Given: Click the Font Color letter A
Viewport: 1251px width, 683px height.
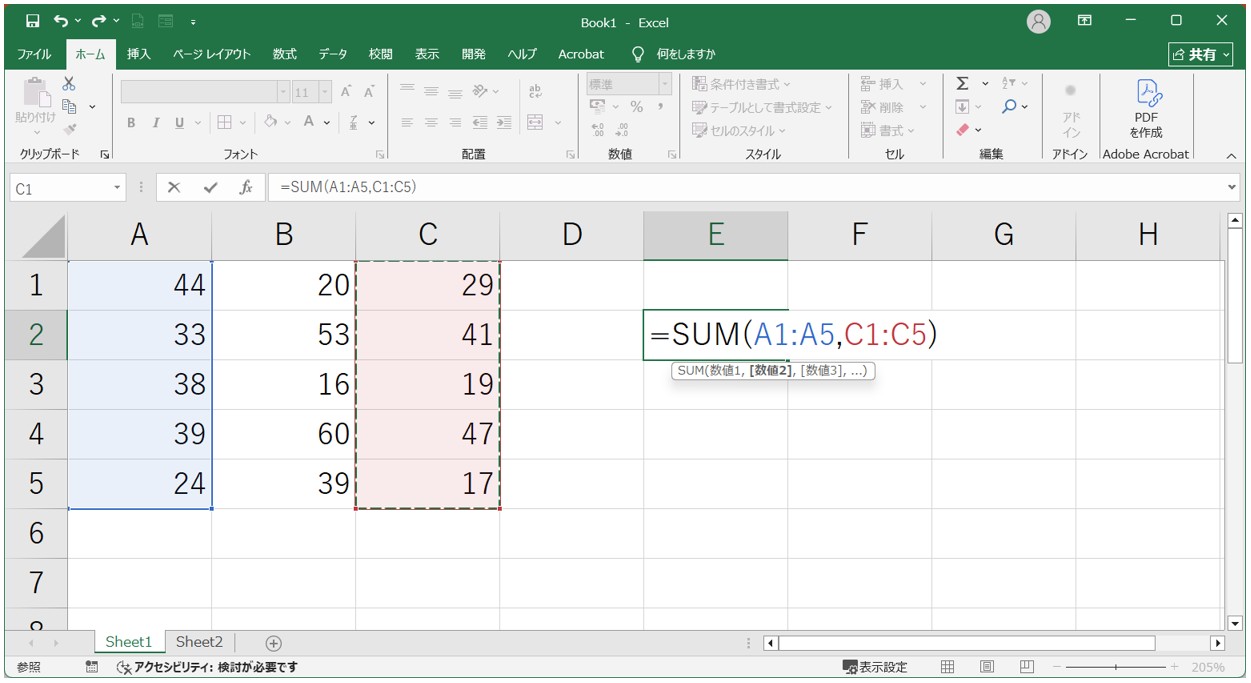Looking at the screenshot, I should [309, 122].
